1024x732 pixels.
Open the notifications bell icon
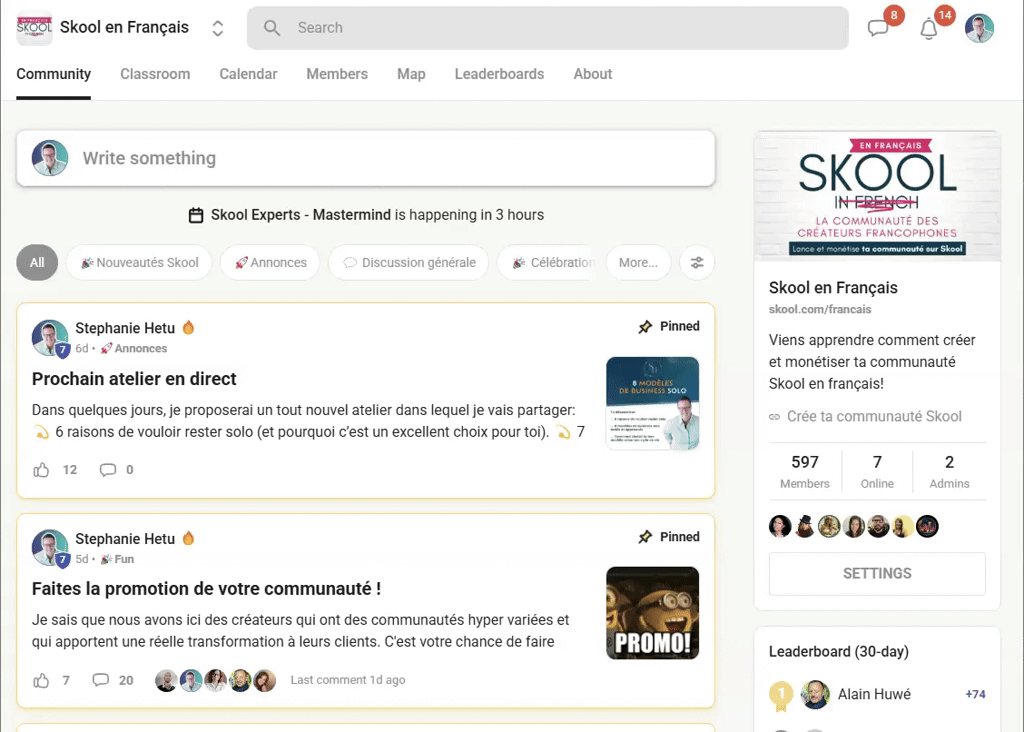coord(929,29)
